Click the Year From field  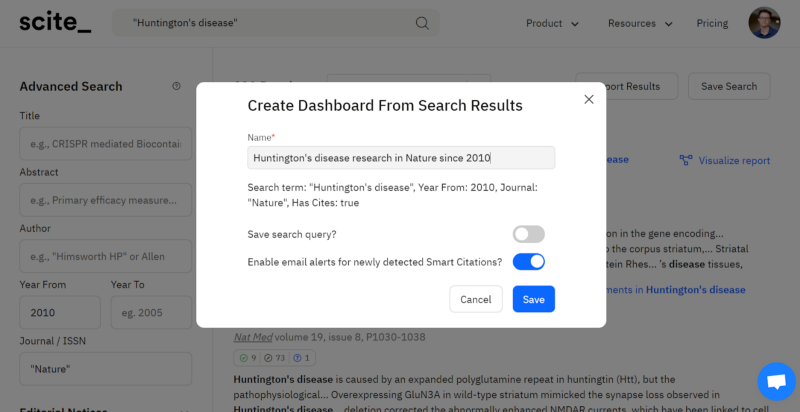coord(60,313)
